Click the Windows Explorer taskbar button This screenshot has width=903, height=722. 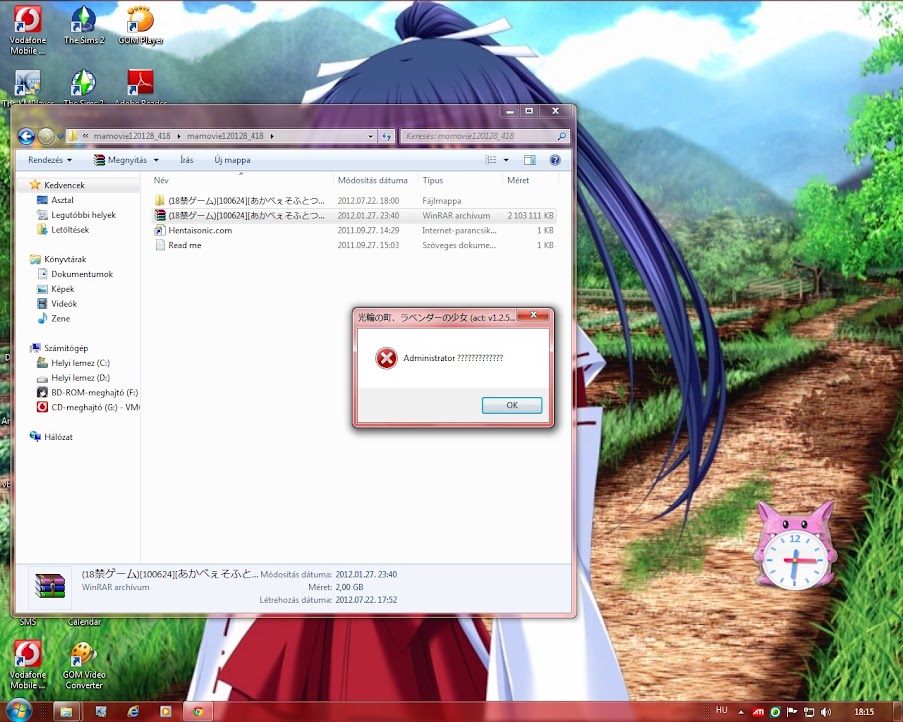[x=66, y=712]
